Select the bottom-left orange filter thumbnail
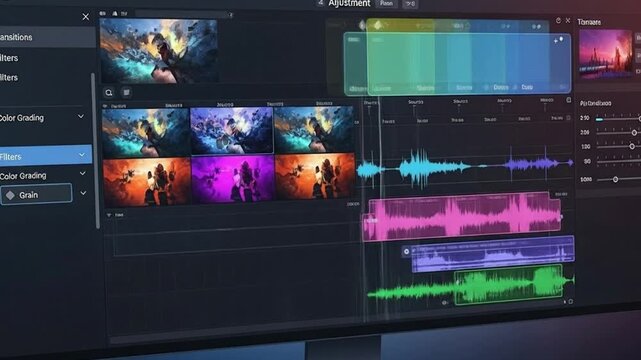This screenshot has height=360, width=641. click(x=147, y=181)
